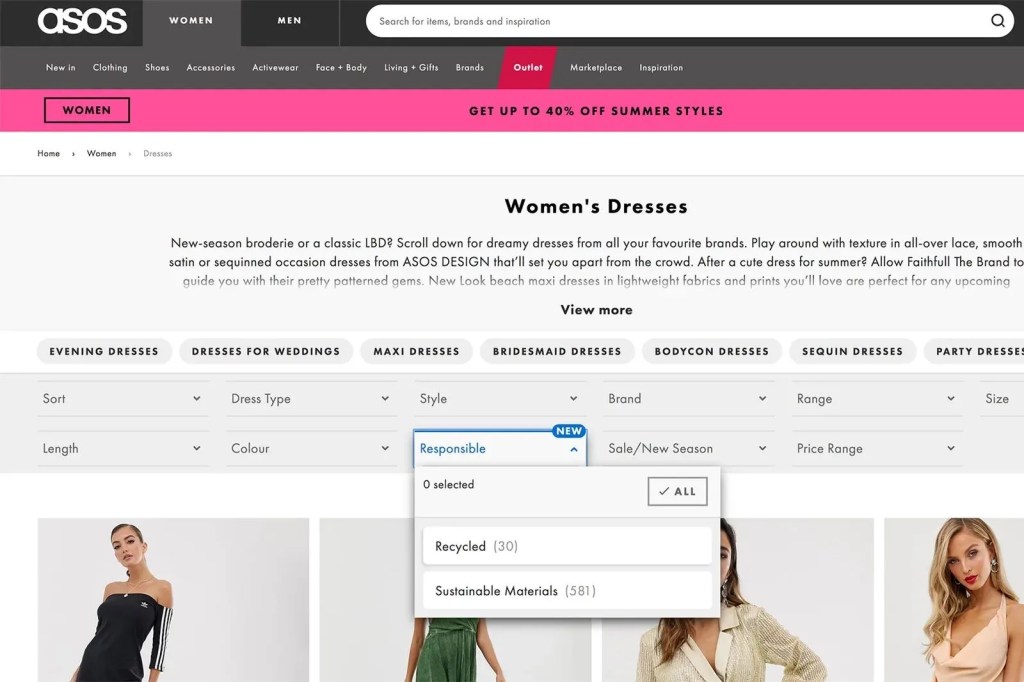Switch to the MEN tab
Screen dimensions: 1024x682
(x=289, y=21)
